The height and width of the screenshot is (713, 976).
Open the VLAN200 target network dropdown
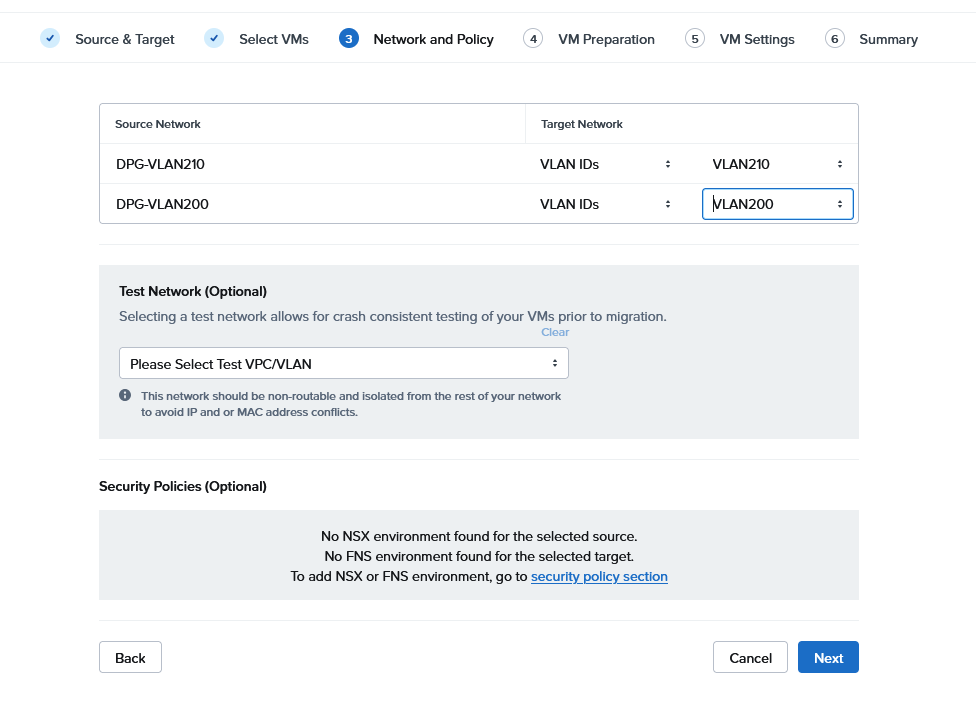(777, 204)
